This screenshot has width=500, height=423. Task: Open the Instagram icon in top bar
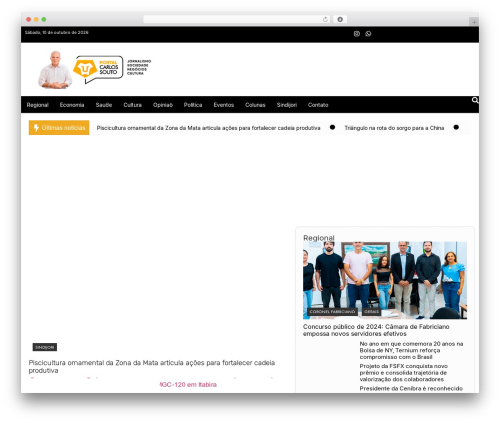(x=357, y=34)
